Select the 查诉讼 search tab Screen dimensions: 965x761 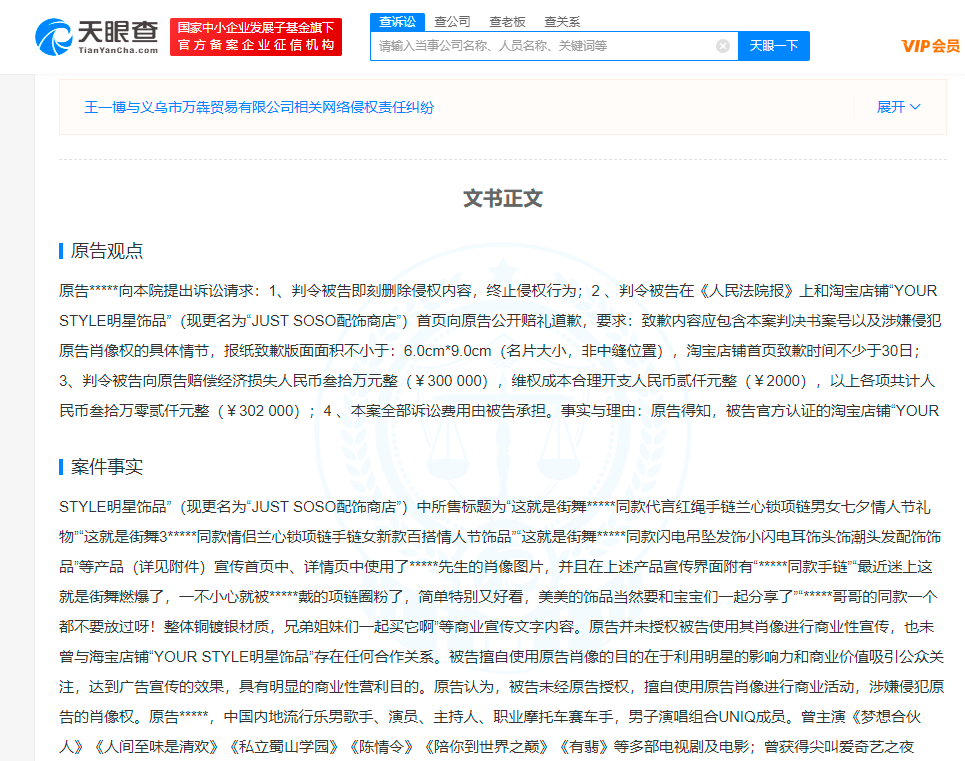pos(397,22)
